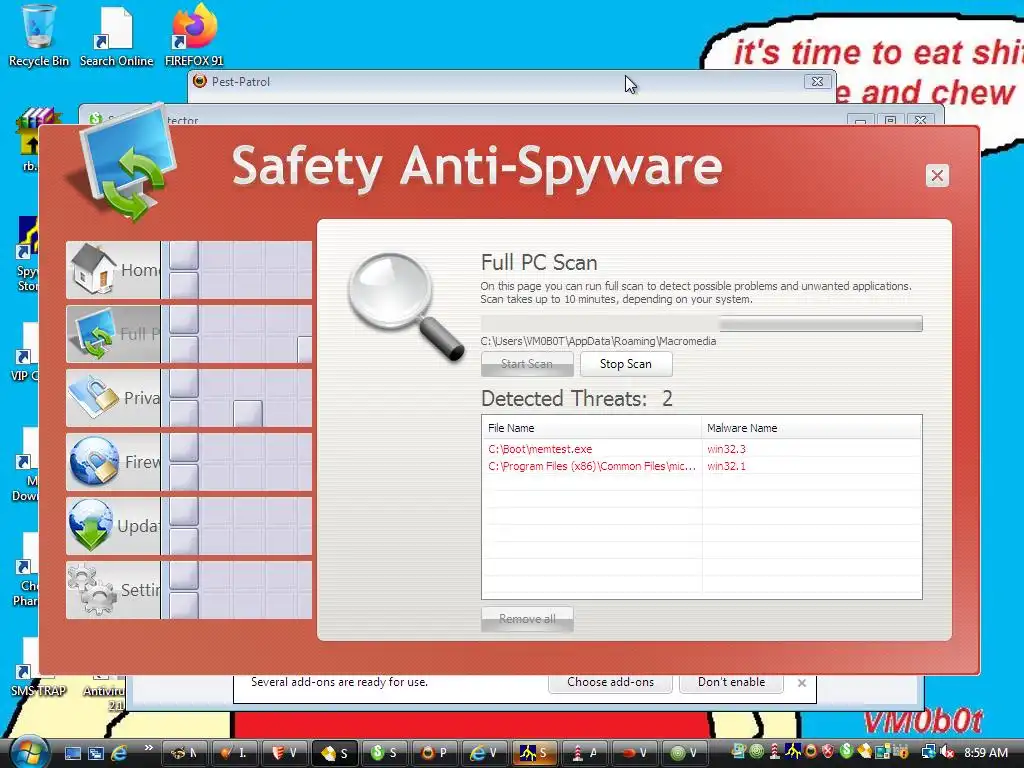
Task: Select the C:\Program Files (x86)\Common Files threat row
Action: coord(701,466)
